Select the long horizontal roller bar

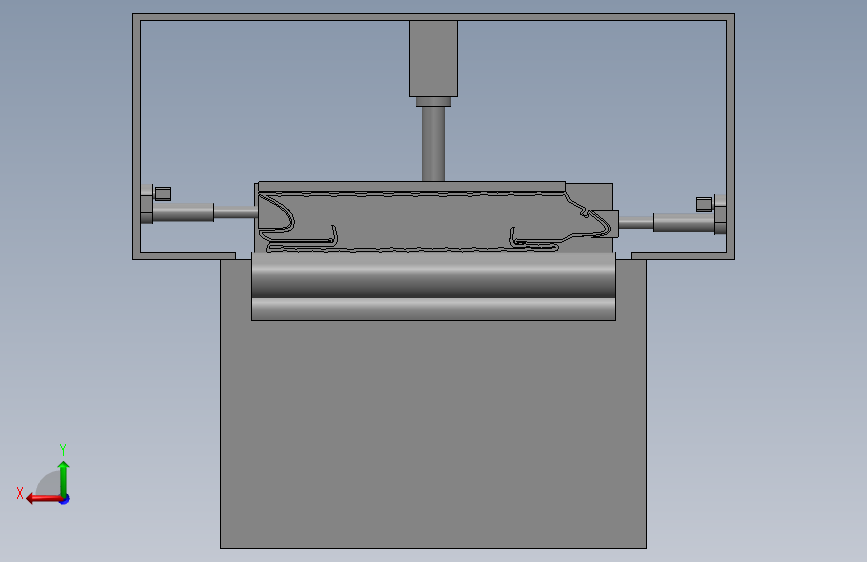pyautogui.click(x=434, y=277)
